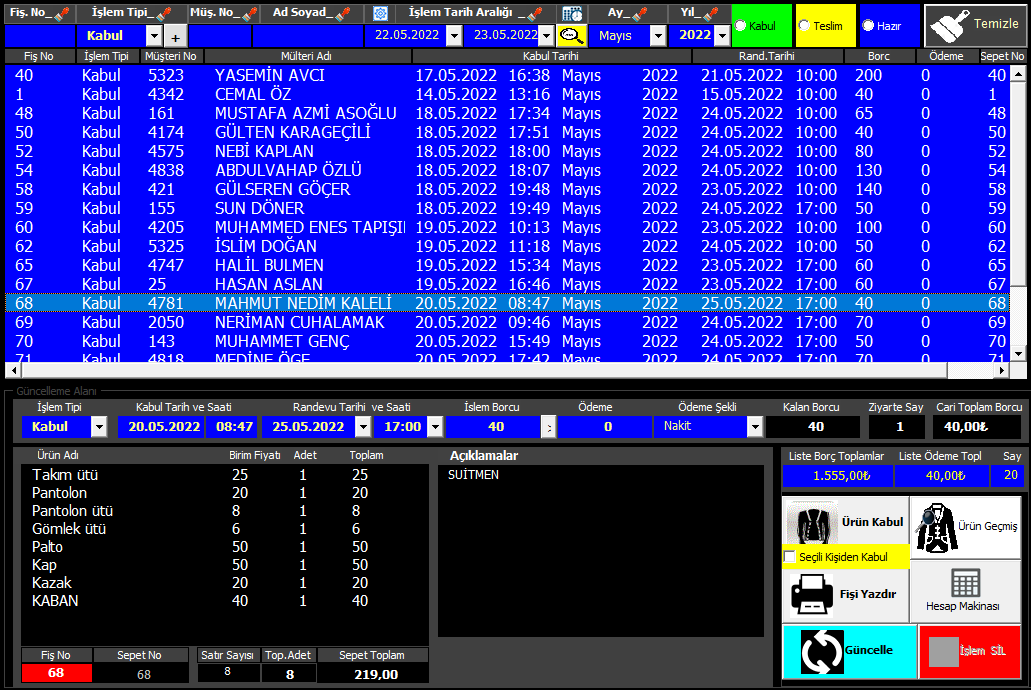Click the calendar icon beside İşlem Tarih Aralığı
Image resolution: width=1031 pixels, height=690 pixels.
[x=572, y=14]
